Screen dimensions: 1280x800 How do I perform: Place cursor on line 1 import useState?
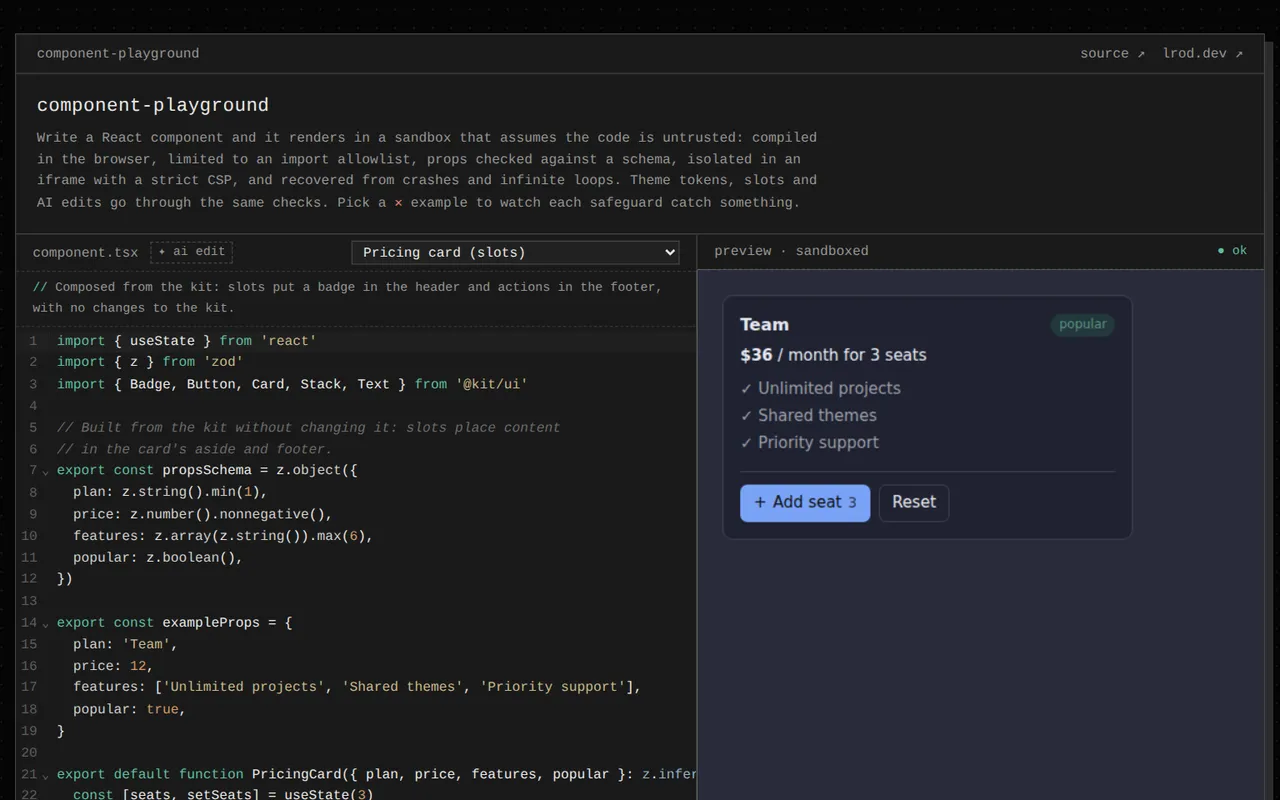click(187, 341)
